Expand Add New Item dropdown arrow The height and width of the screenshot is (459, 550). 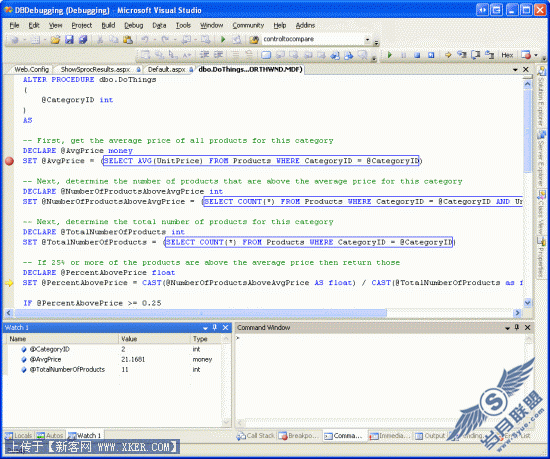45,40
